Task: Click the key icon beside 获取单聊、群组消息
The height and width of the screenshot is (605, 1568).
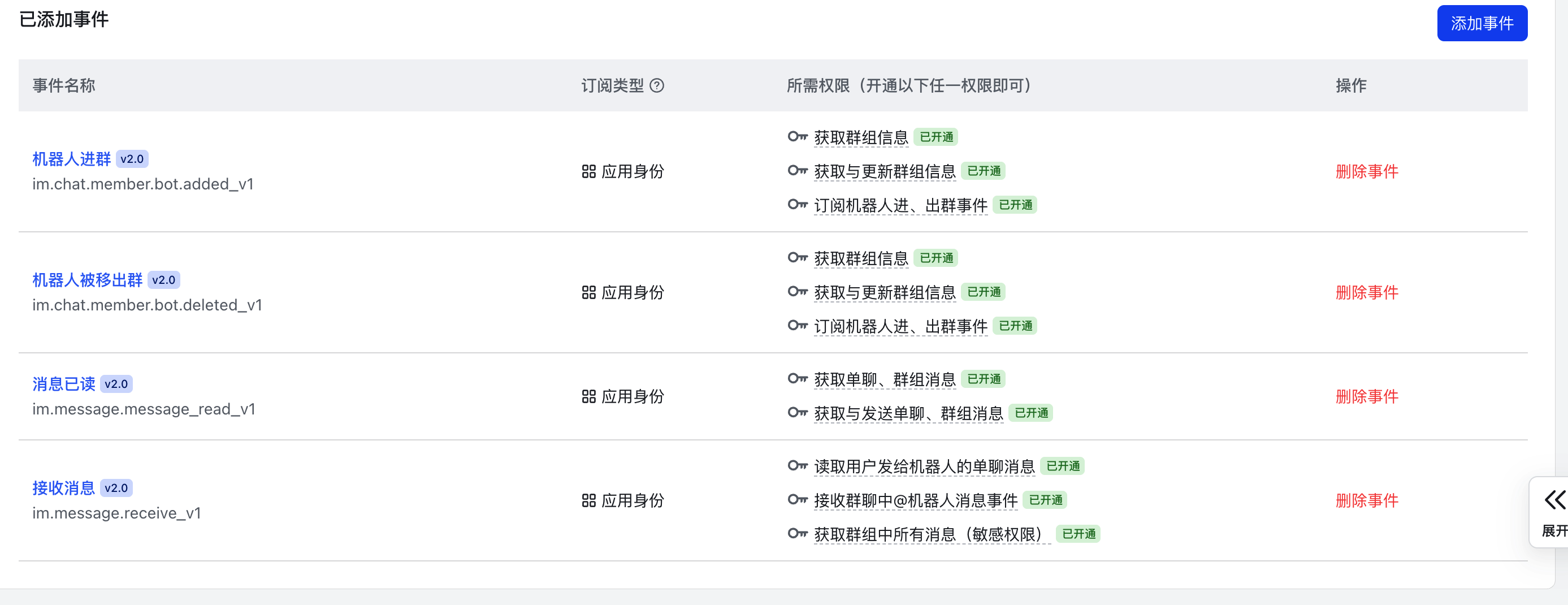Action: (x=796, y=379)
